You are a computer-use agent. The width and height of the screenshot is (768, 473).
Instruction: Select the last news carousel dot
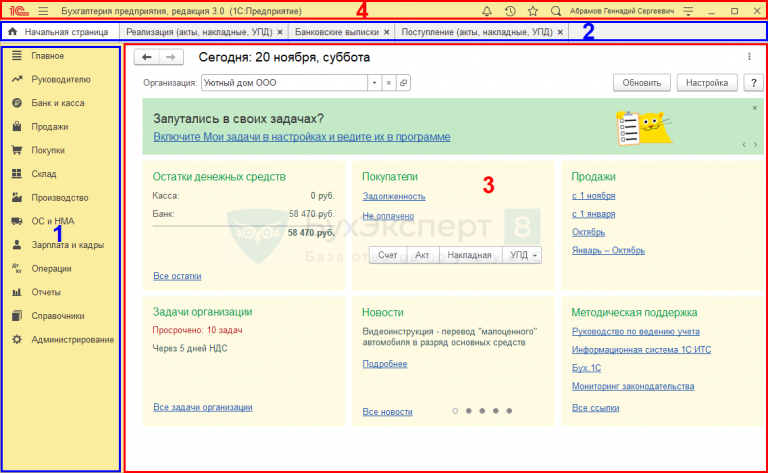pos(509,411)
